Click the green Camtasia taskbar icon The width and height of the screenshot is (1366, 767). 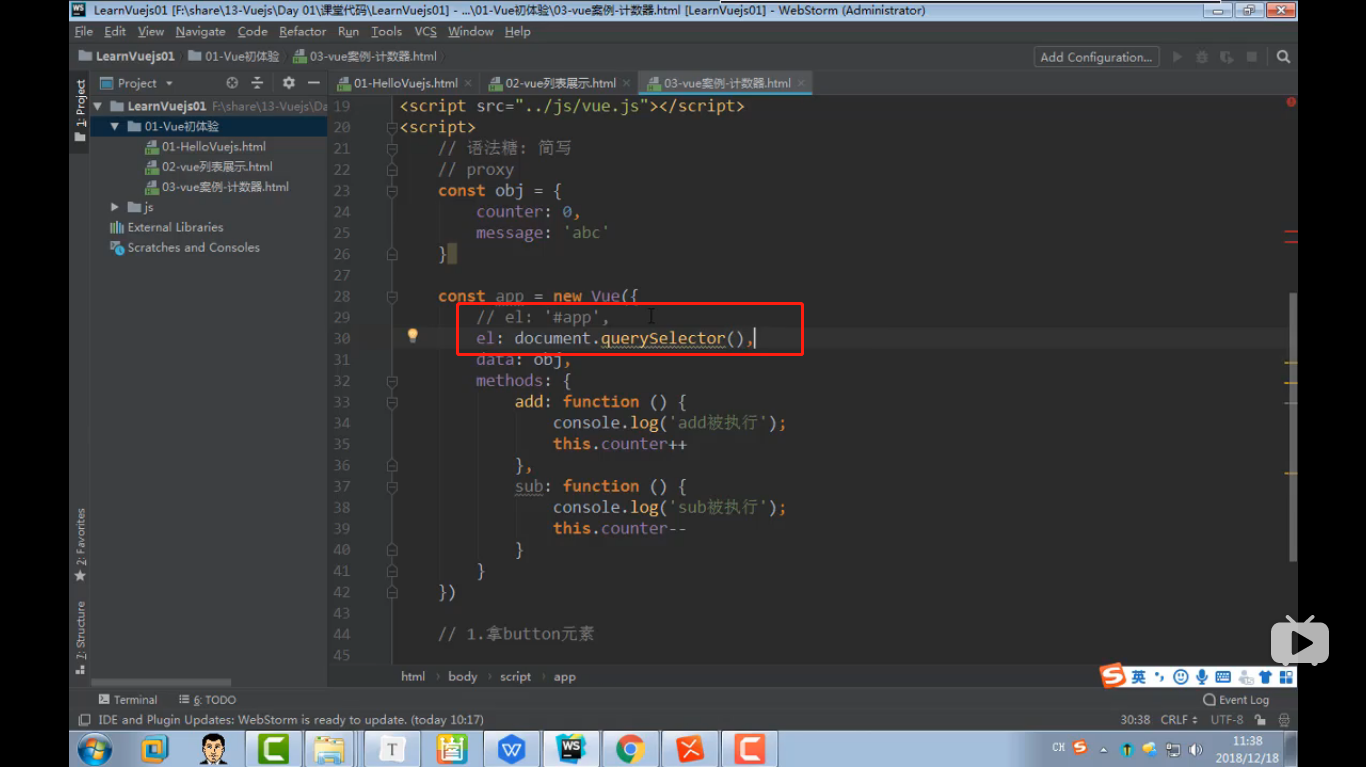tap(273, 748)
